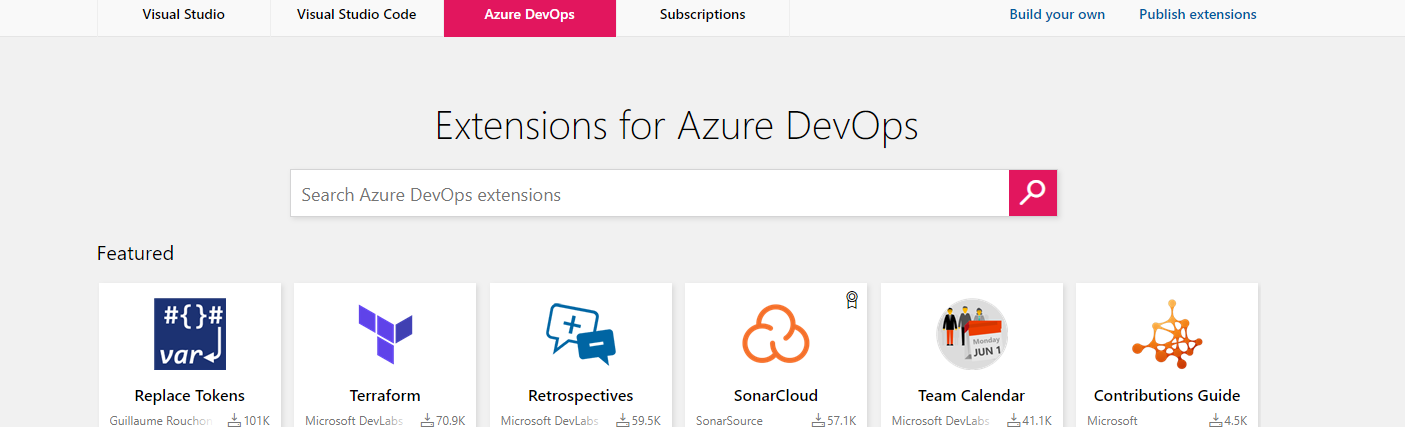Open the Team Calendar icon
1405x427 pixels.
[x=972, y=334]
